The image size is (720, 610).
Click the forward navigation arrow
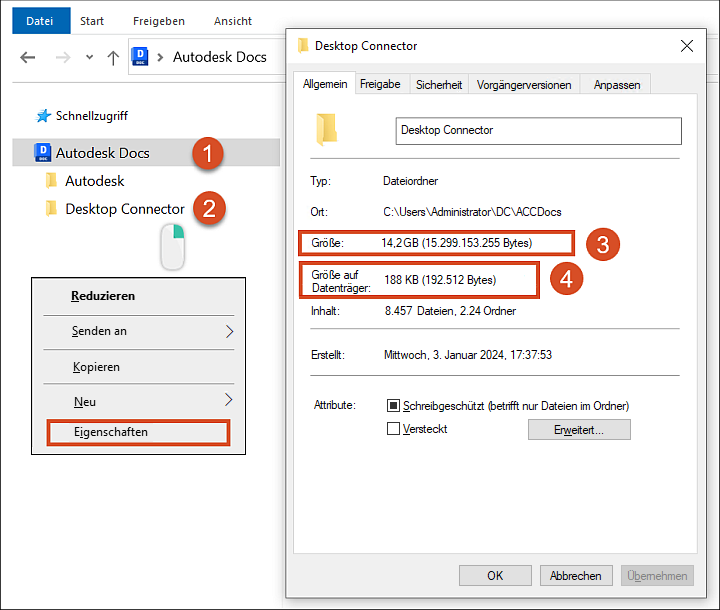(63, 57)
